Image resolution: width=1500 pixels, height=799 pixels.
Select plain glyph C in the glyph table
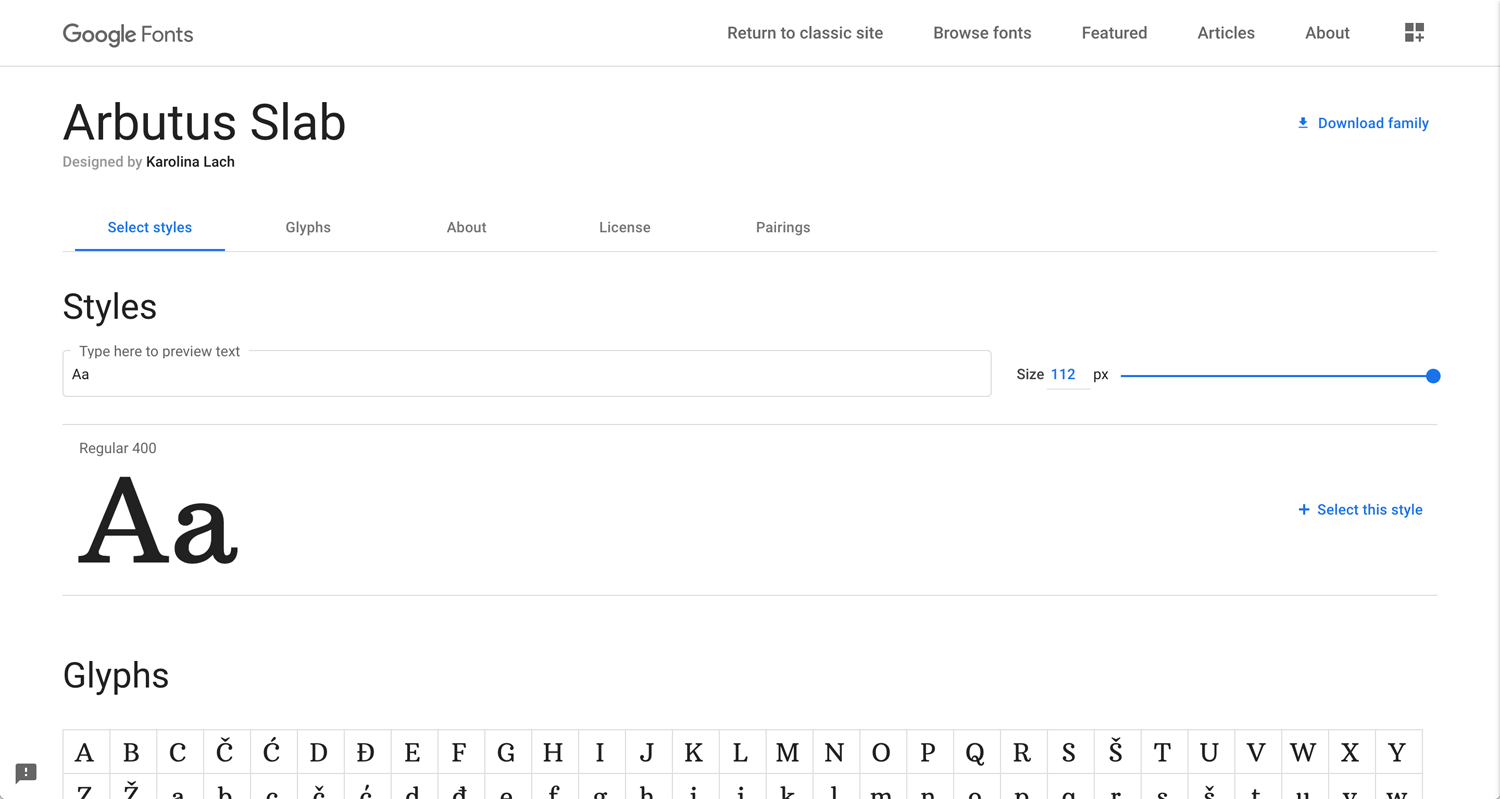coord(179,752)
